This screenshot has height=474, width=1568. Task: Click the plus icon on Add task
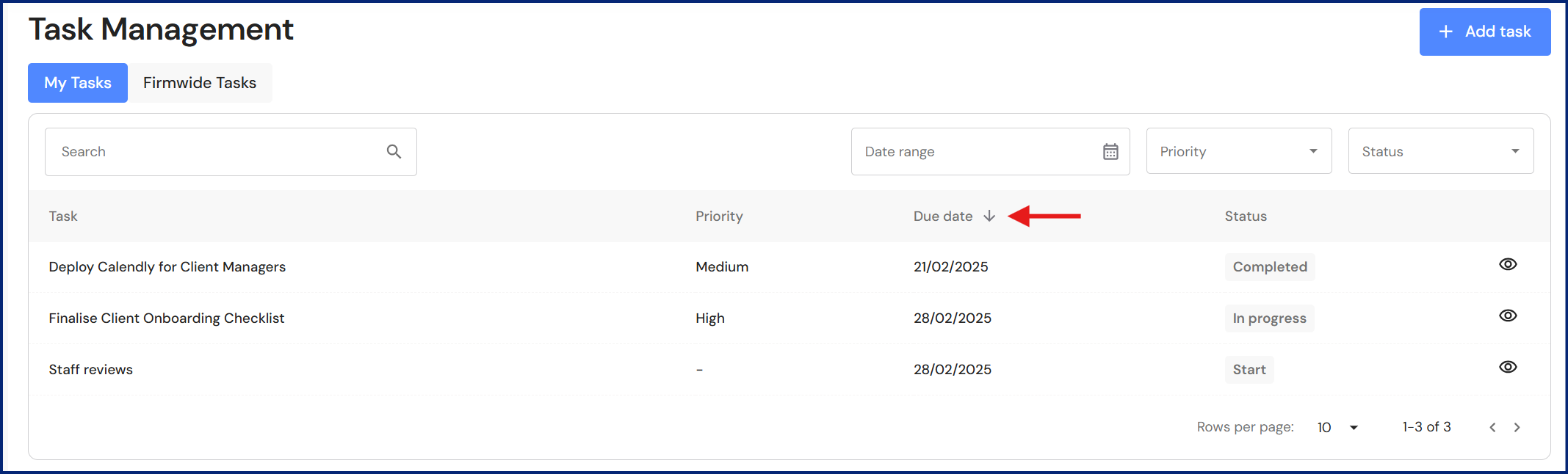(x=1445, y=32)
